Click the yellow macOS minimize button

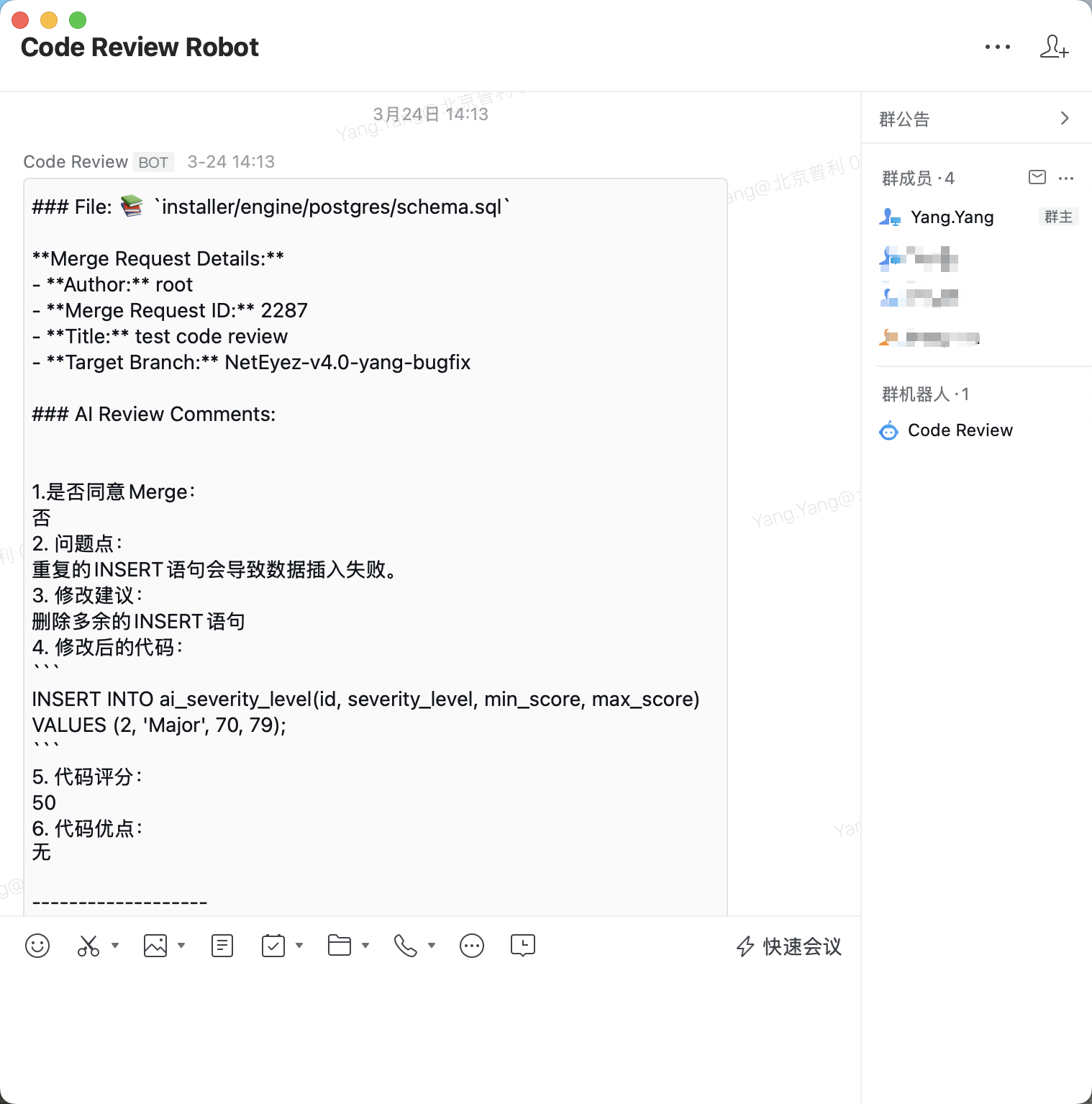[x=49, y=19]
